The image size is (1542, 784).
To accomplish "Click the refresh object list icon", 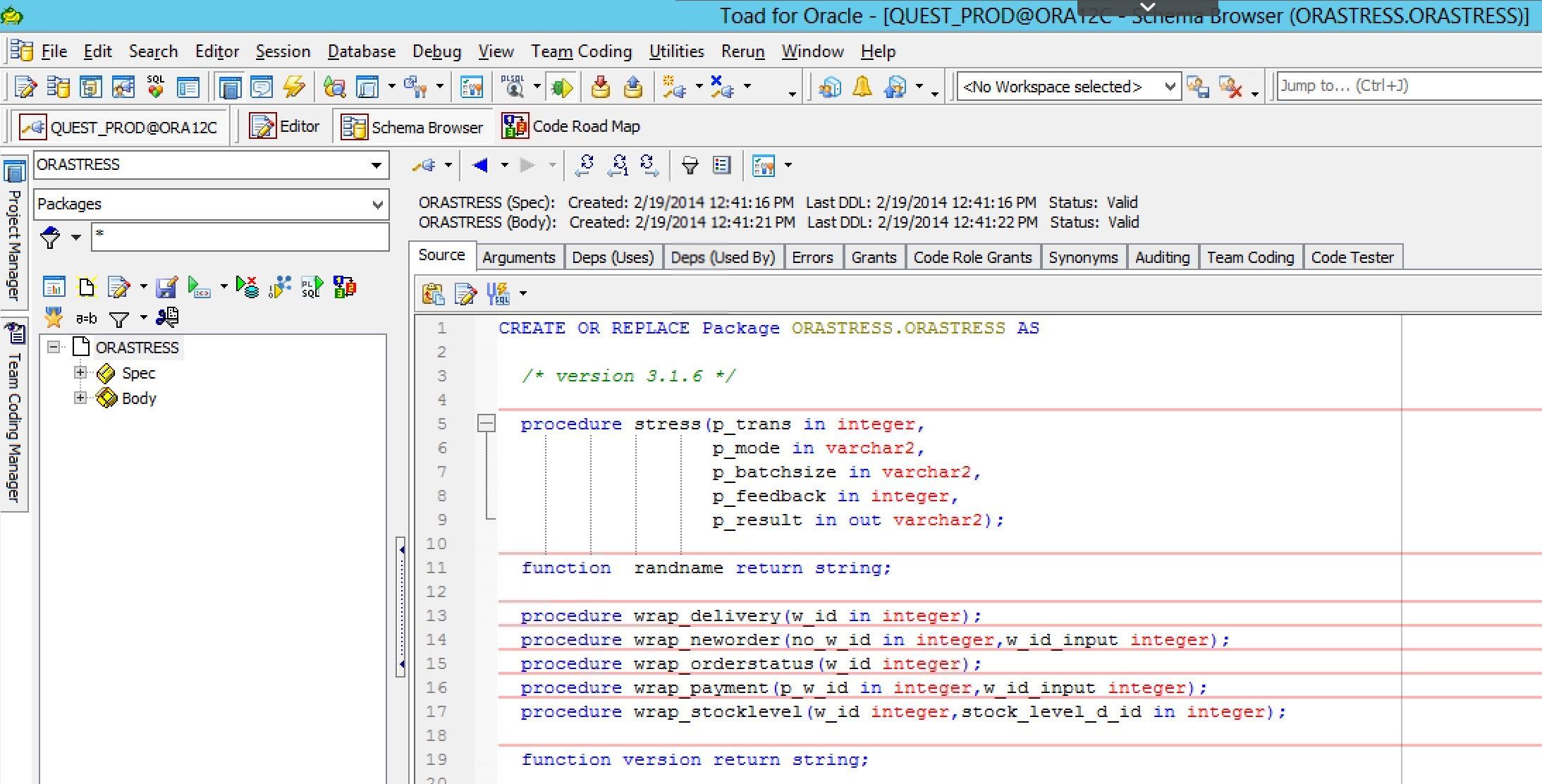I will click(585, 166).
